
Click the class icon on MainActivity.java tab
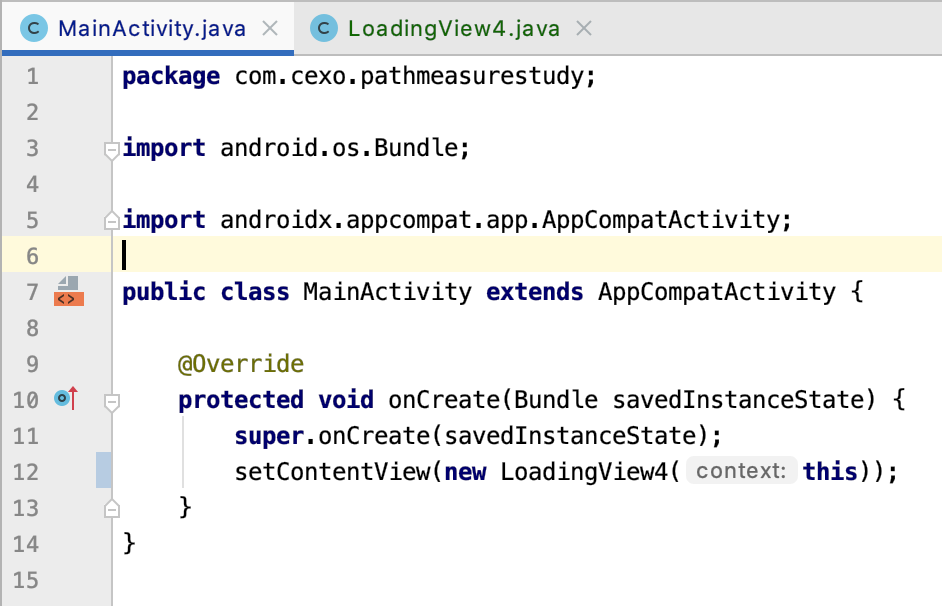(34, 28)
